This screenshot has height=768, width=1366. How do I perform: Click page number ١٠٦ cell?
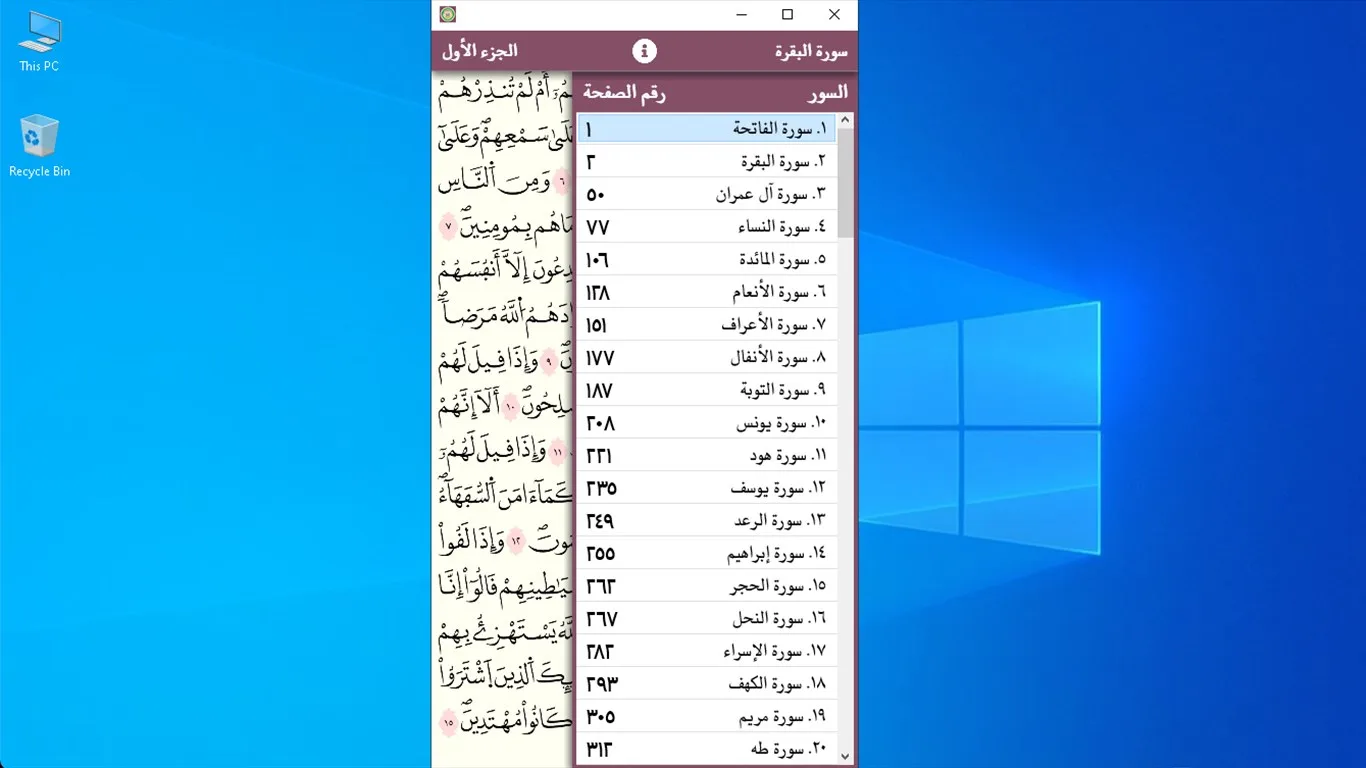point(598,260)
